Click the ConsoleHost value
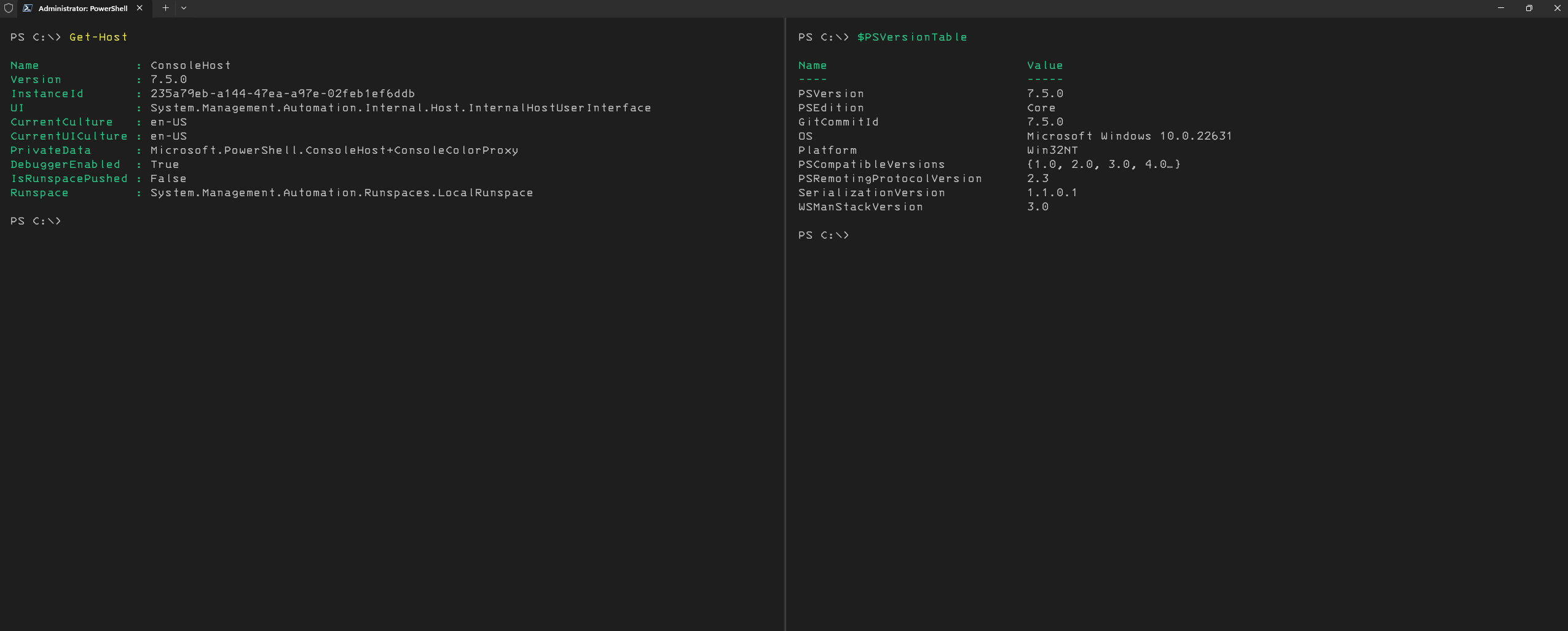The height and width of the screenshot is (631, 1568). [191, 65]
